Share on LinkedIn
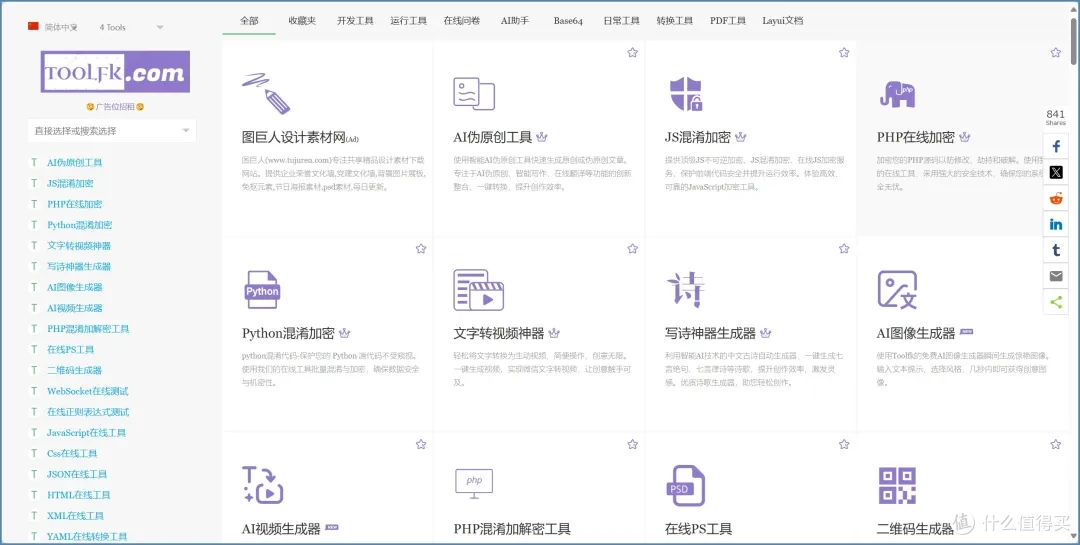 (x=1056, y=224)
